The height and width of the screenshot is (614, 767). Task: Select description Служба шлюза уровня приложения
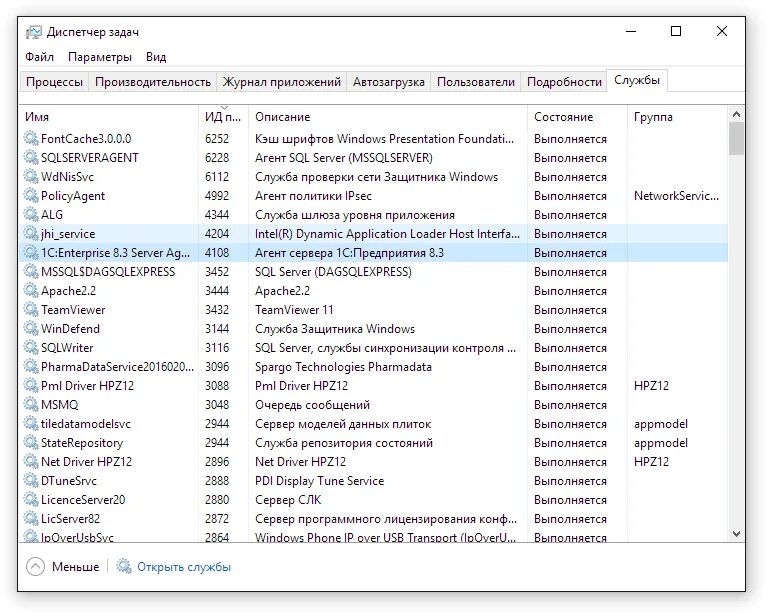point(355,215)
